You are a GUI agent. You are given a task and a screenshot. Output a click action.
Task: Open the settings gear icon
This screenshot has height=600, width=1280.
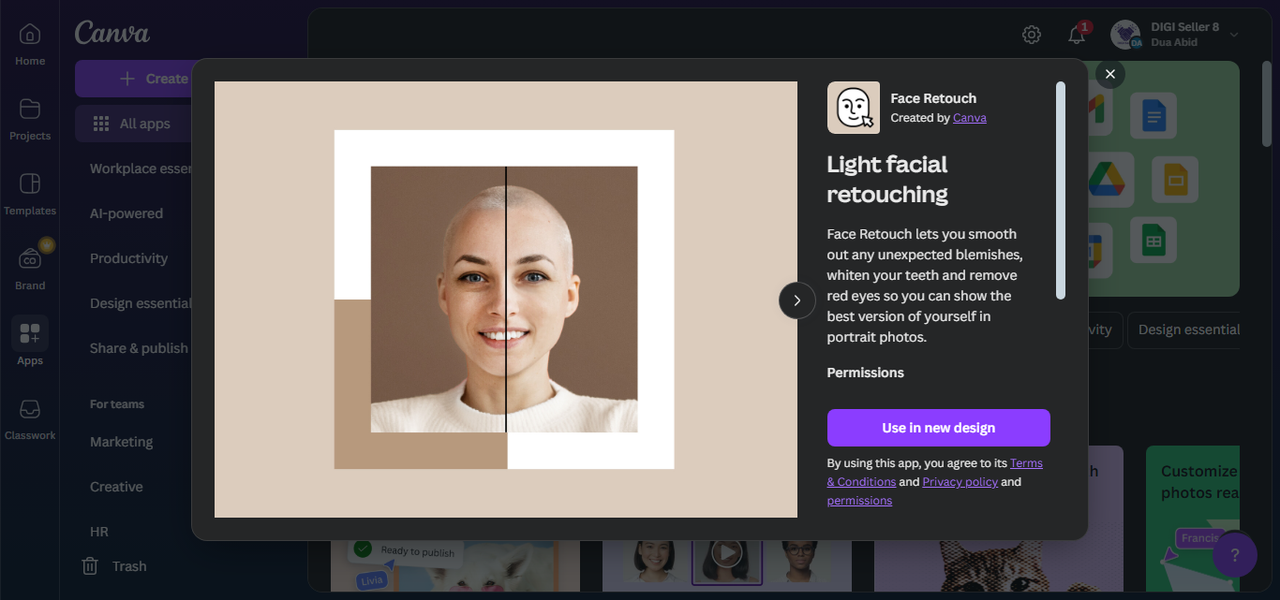1031,35
